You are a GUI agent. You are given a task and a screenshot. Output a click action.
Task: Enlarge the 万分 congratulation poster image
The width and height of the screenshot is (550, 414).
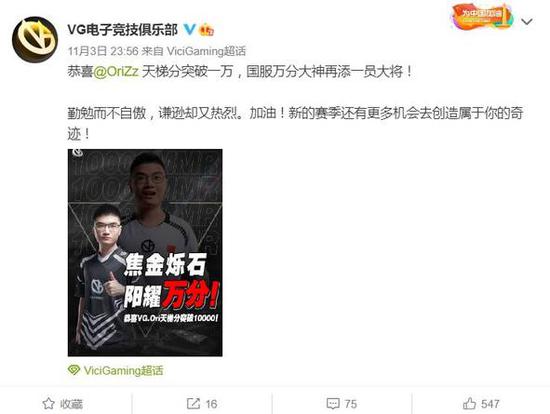click(145, 253)
